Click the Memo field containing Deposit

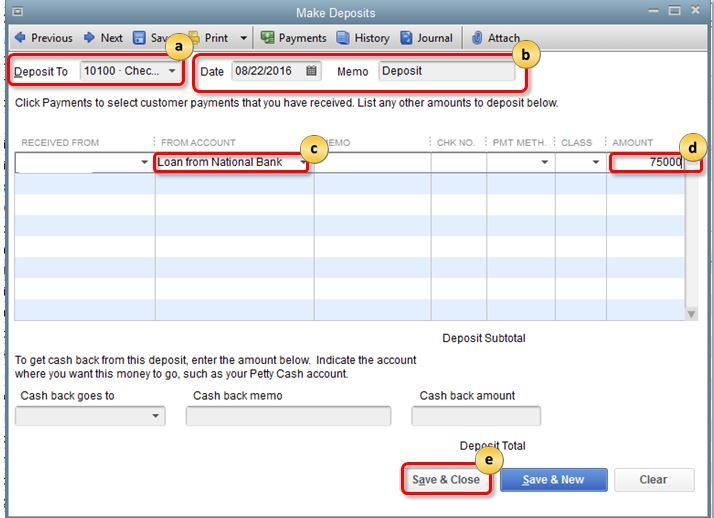pos(446,71)
